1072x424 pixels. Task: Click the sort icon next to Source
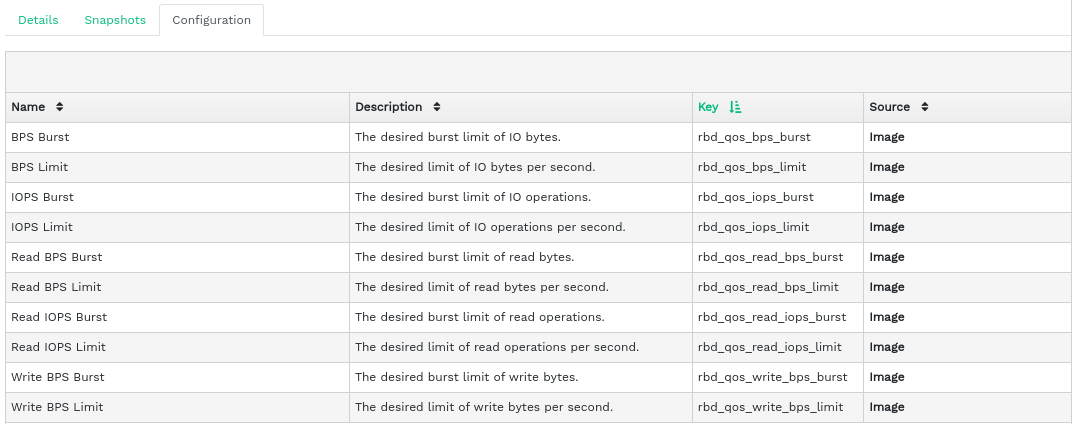pos(925,107)
